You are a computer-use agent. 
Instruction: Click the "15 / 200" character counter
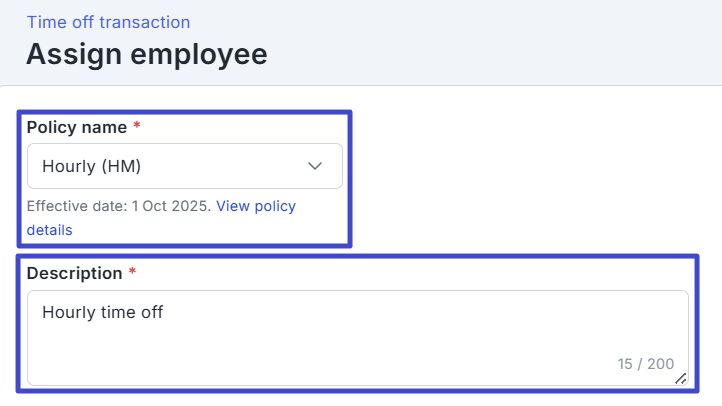[645, 364]
